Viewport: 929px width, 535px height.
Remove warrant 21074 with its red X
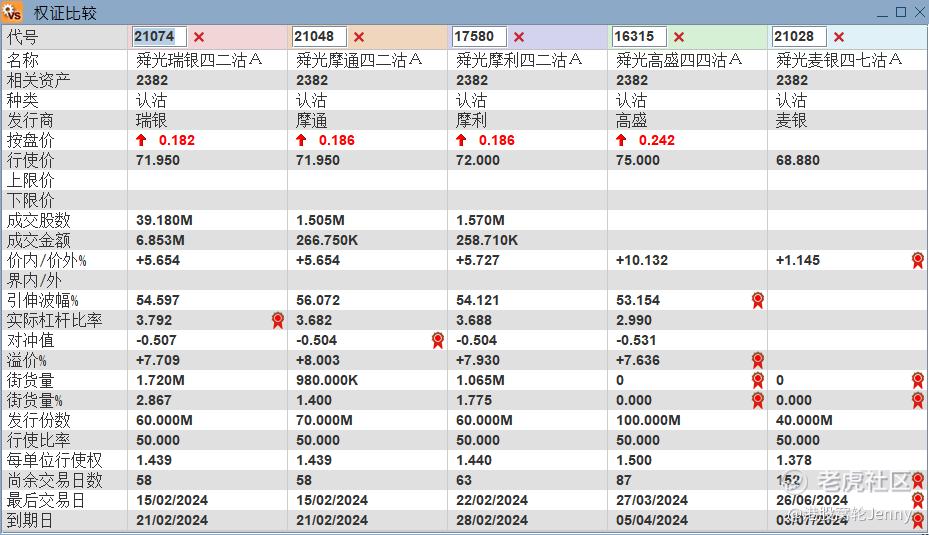click(199, 37)
